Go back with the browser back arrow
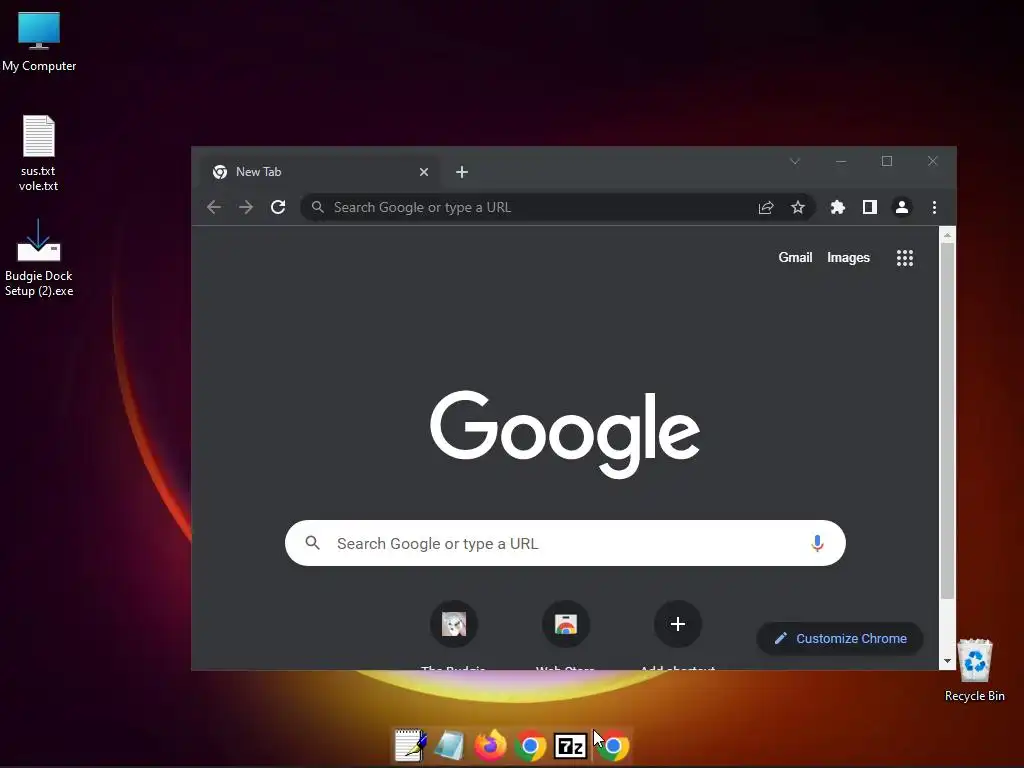 tap(214, 208)
